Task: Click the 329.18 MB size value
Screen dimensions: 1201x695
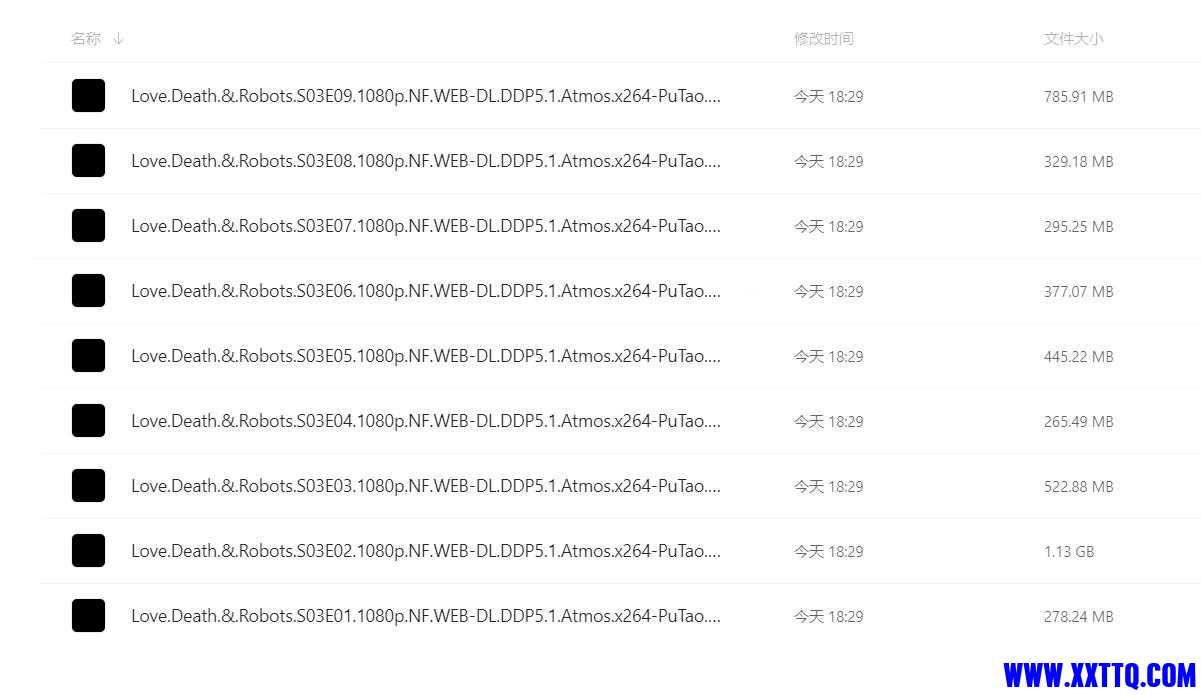Action: tap(1078, 162)
